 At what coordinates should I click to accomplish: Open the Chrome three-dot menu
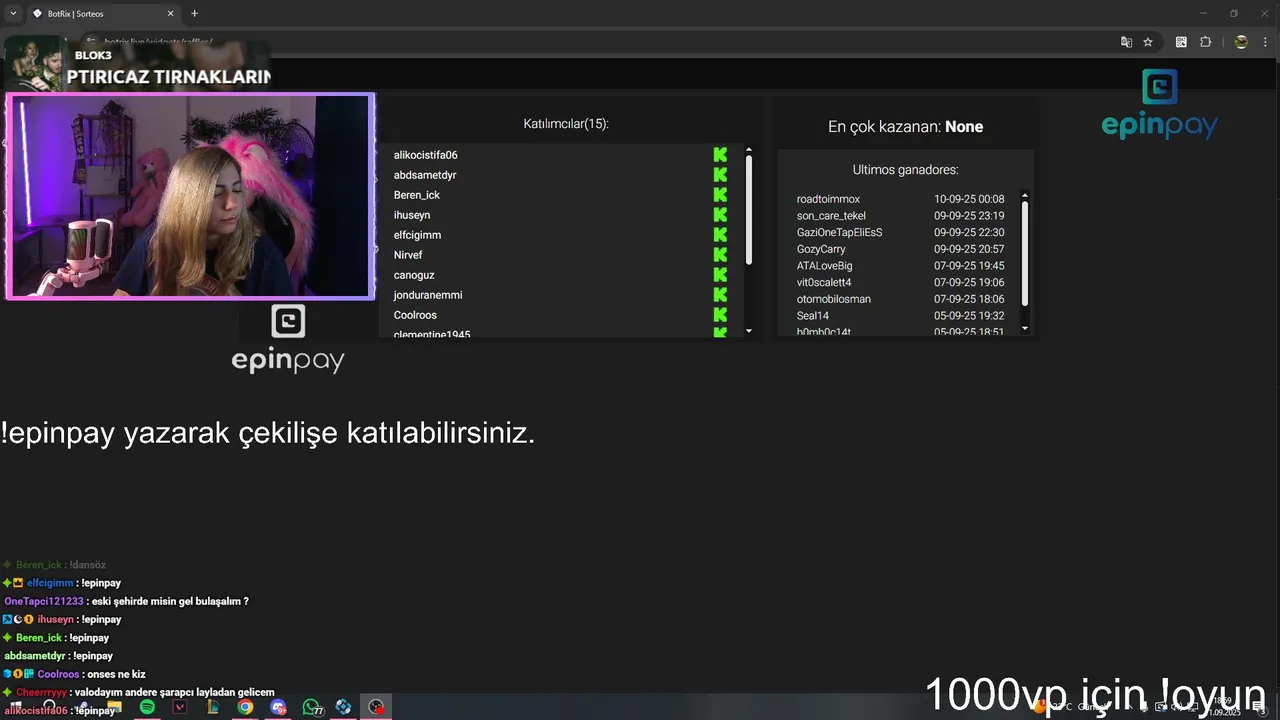coord(1265,42)
